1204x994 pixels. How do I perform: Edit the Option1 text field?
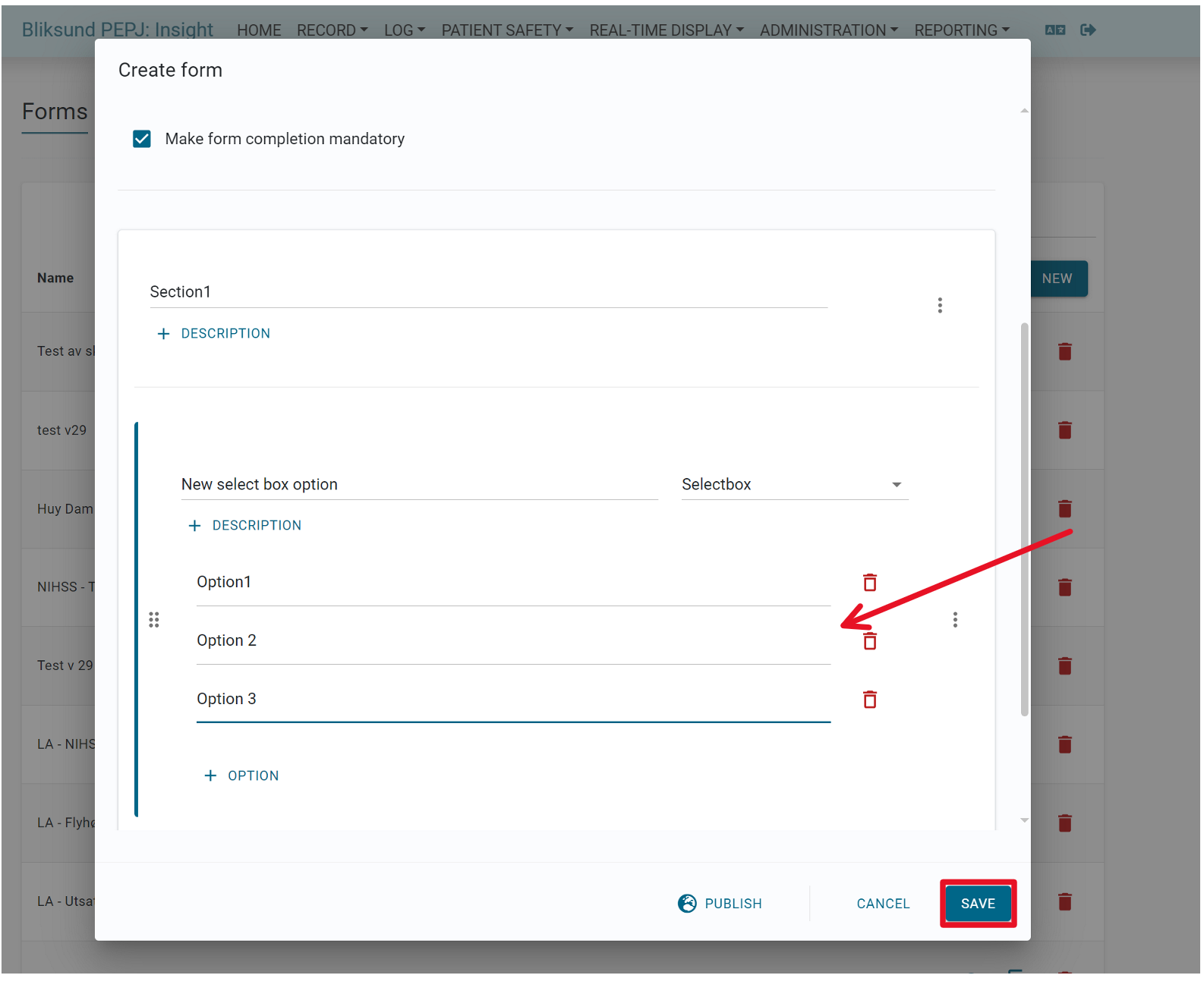pyautogui.click(x=513, y=582)
